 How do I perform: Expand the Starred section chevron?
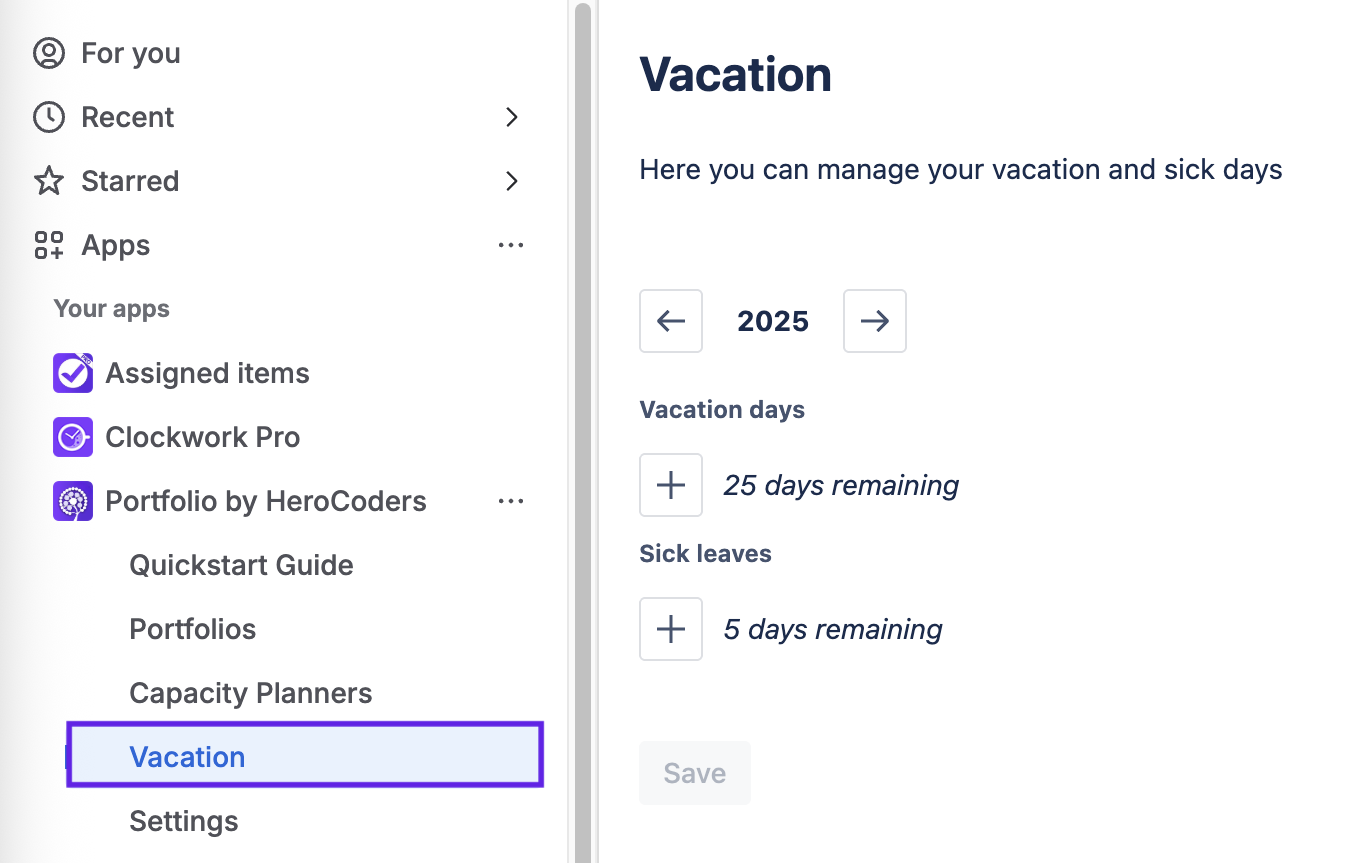512,181
